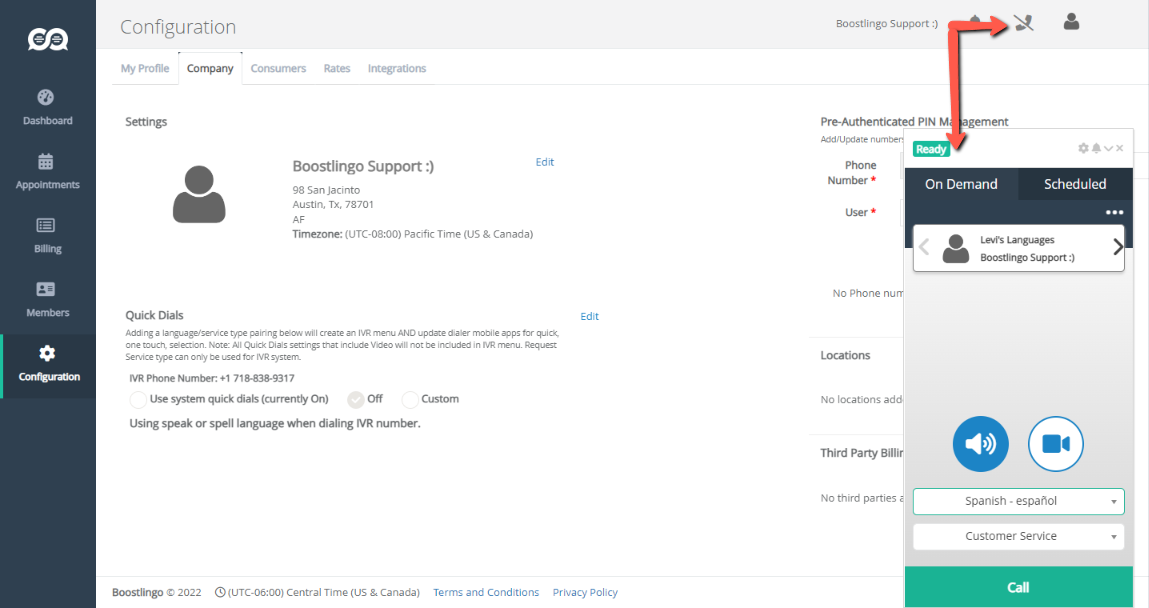The image size is (1149, 608).
Task: Open the Dashboard section
Action: coord(48,107)
